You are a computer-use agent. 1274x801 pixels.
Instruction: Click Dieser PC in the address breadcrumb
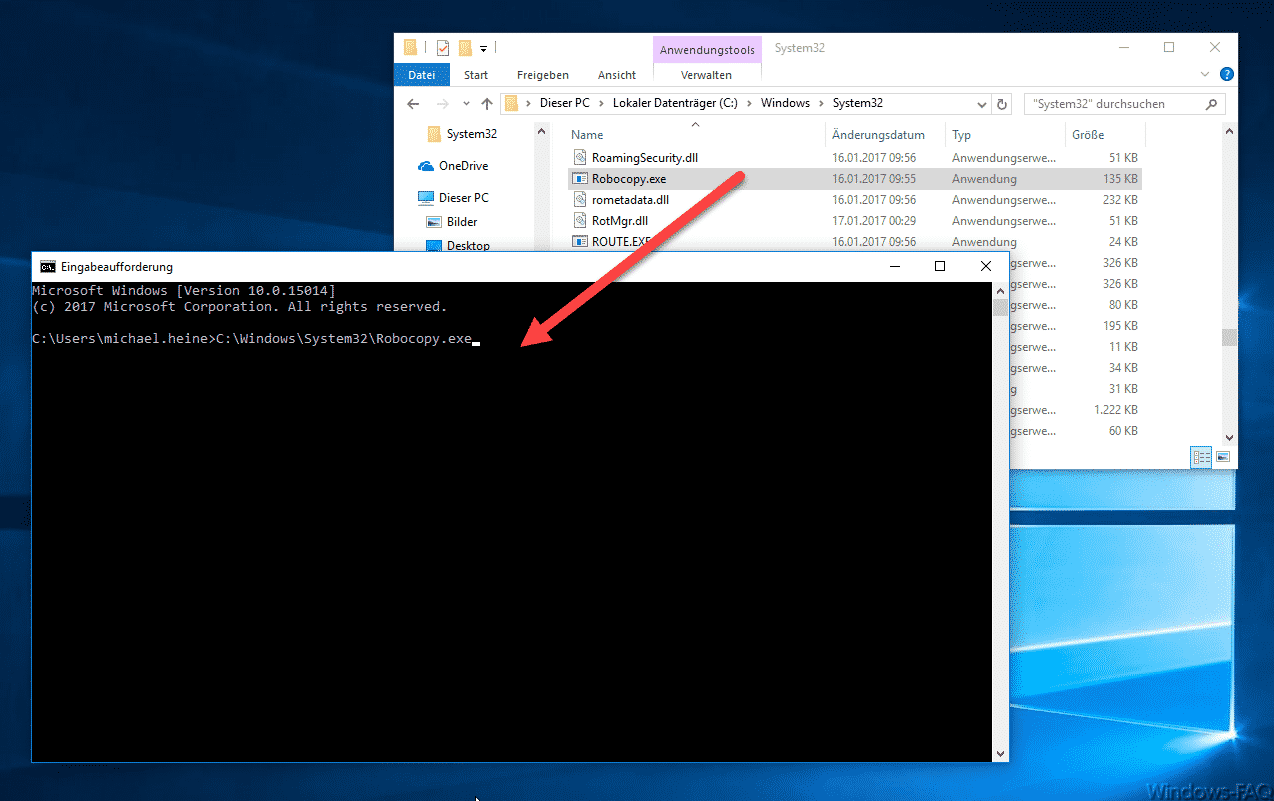564,103
